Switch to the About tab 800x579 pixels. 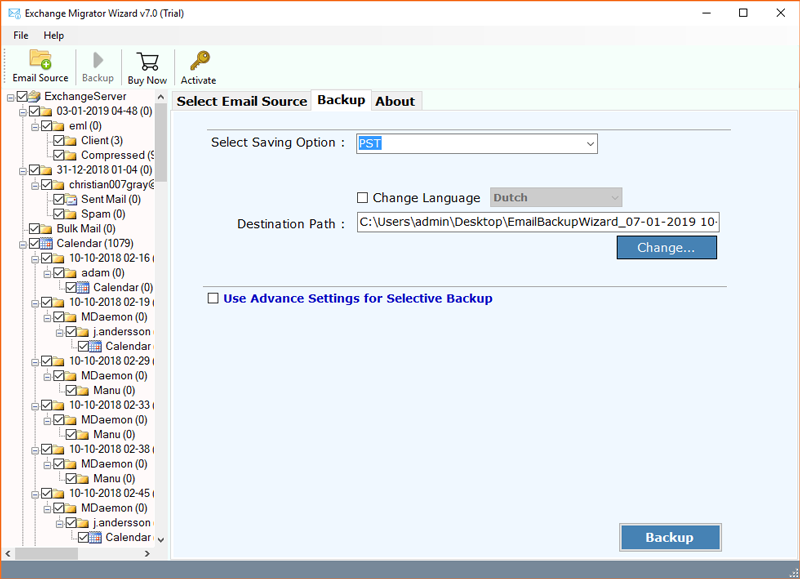[395, 101]
